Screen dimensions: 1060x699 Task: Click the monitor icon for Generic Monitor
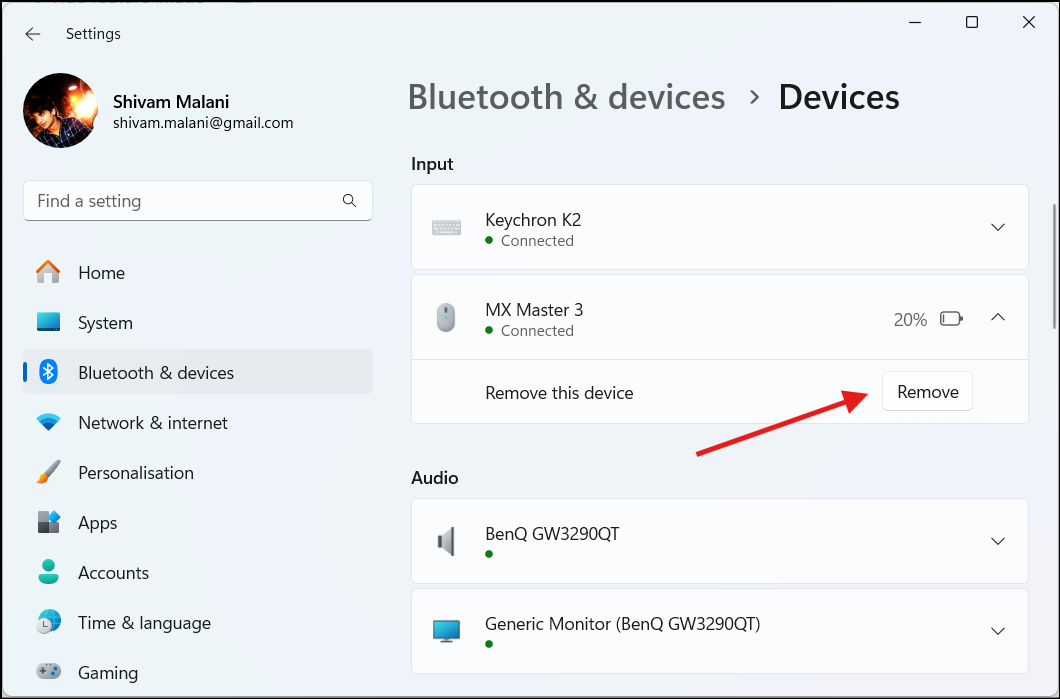point(446,628)
